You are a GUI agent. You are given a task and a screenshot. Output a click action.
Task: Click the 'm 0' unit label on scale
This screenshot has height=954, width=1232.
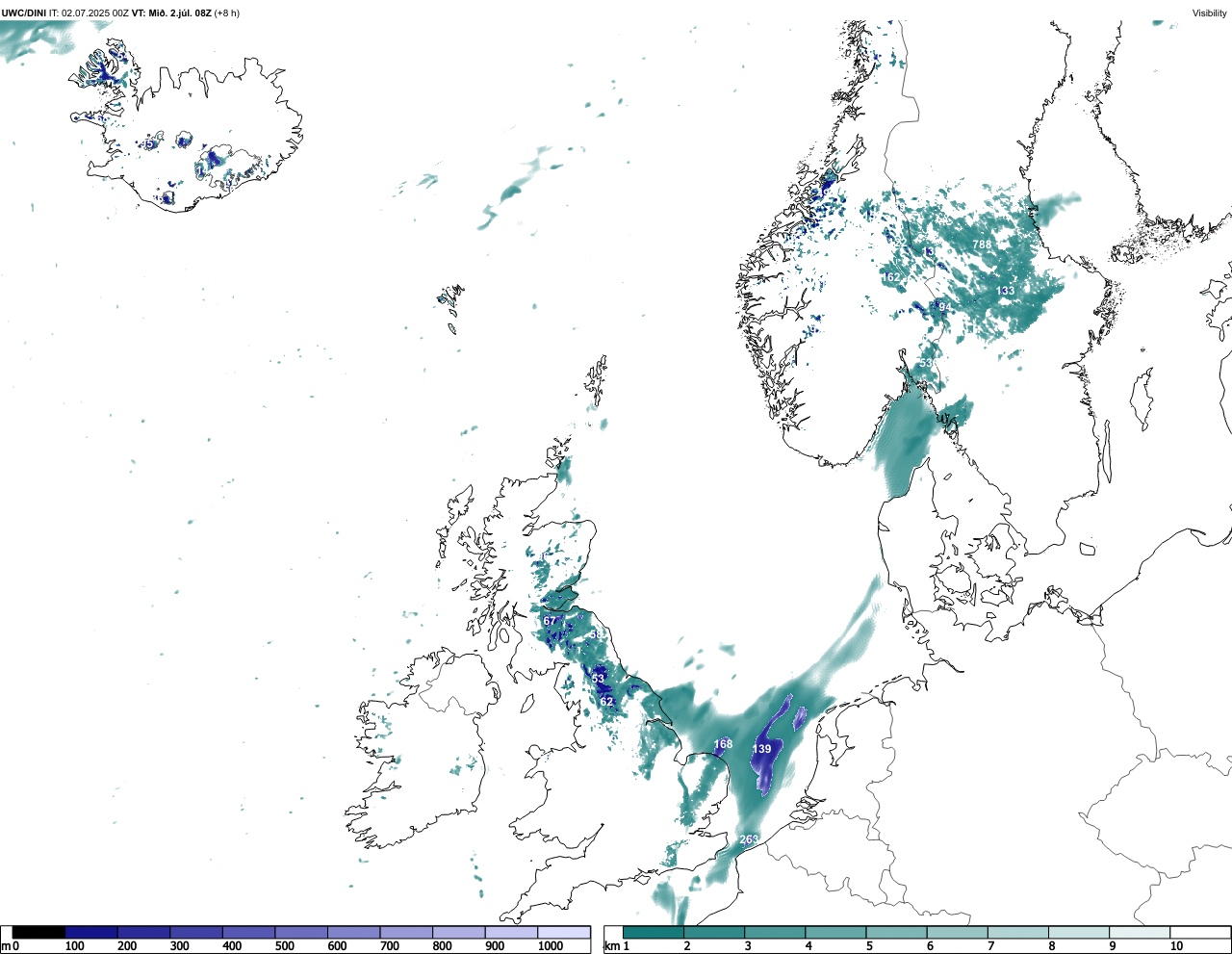[10, 946]
